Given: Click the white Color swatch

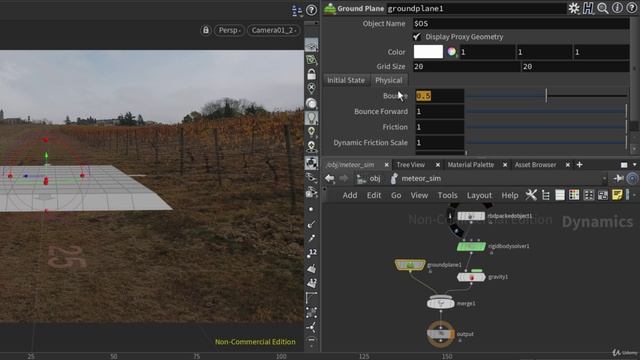Looking at the screenshot, I should [x=428, y=52].
